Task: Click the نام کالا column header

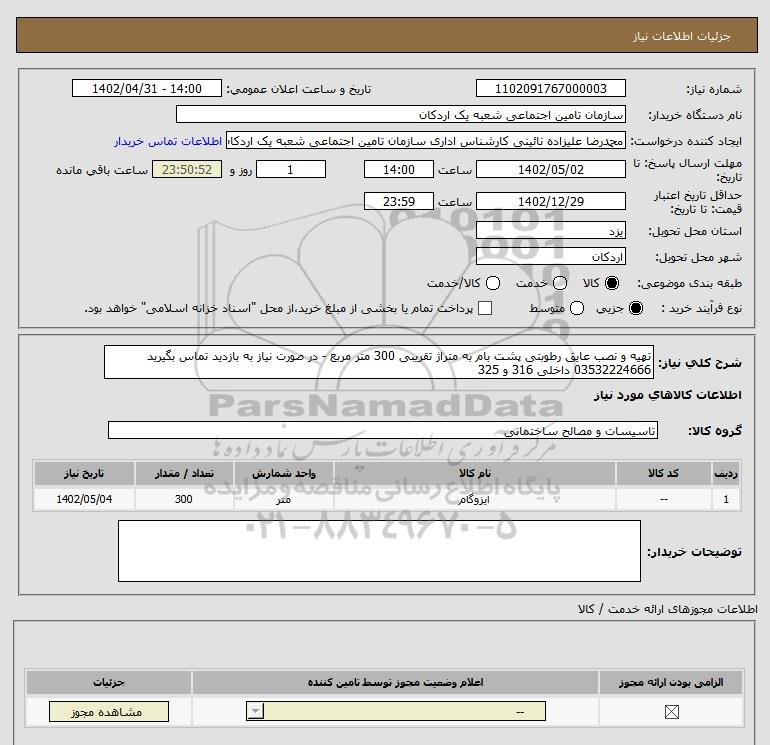Action: click(x=474, y=473)
